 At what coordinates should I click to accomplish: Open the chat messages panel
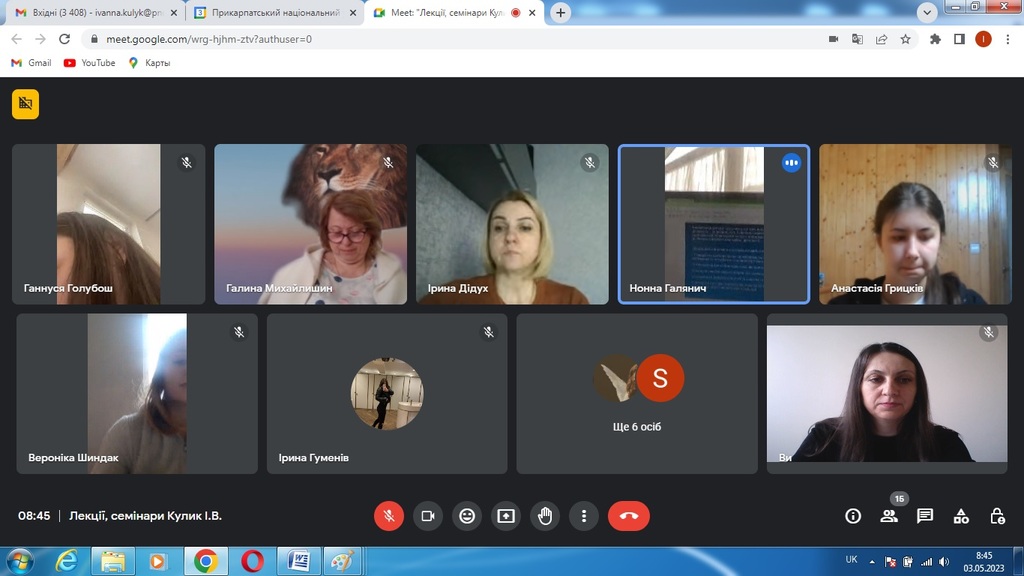[x=925, y=516]
